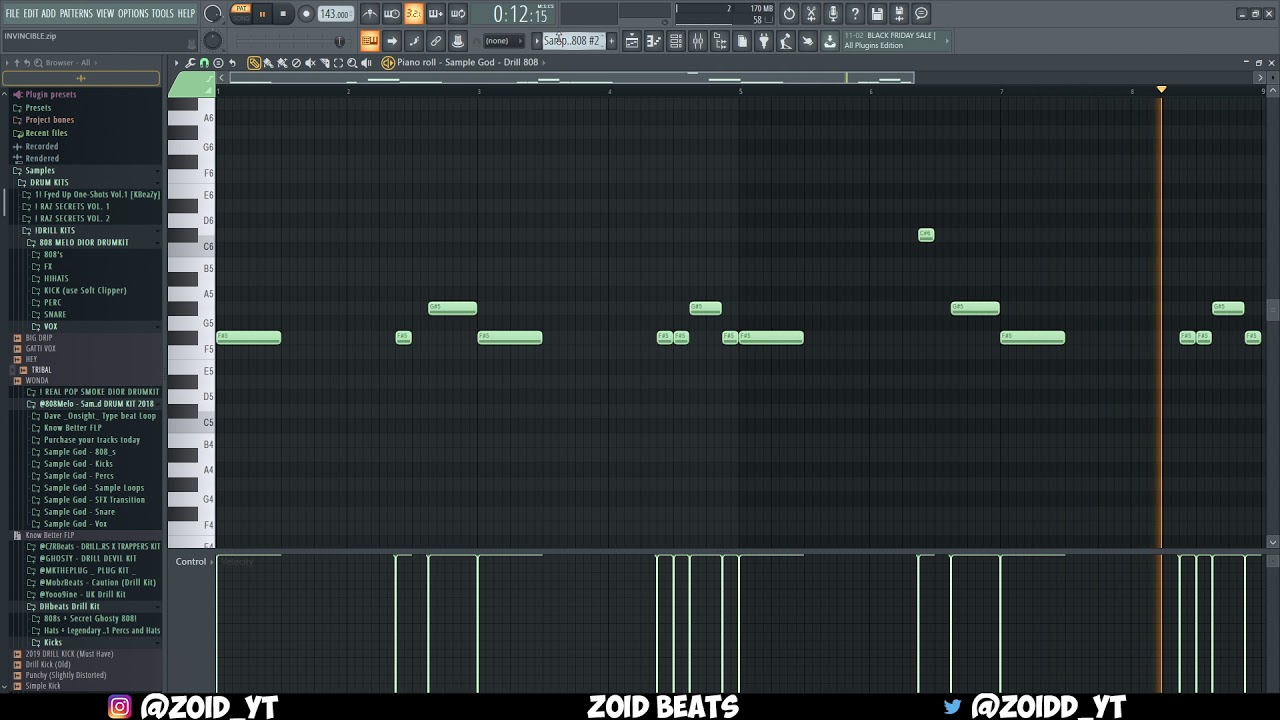Image resolution: width=1280 pixels, height=720 pixels.
Task: Click the arrow icon beside typing keyboard
Action: [392, 41]
